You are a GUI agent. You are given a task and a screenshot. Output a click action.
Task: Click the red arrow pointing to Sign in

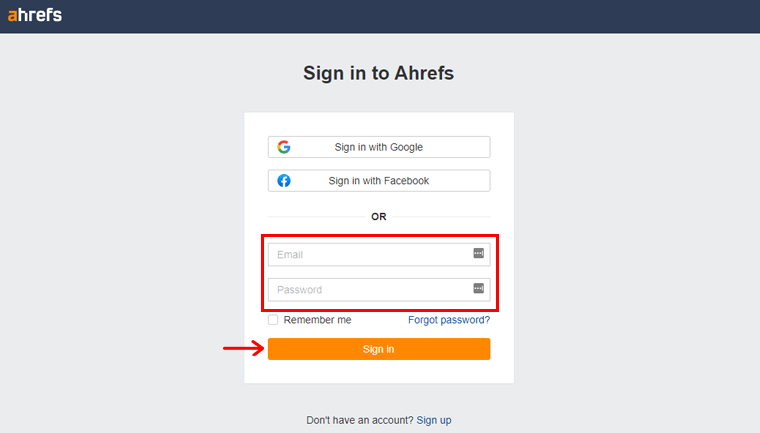click(x=243, y=349)
